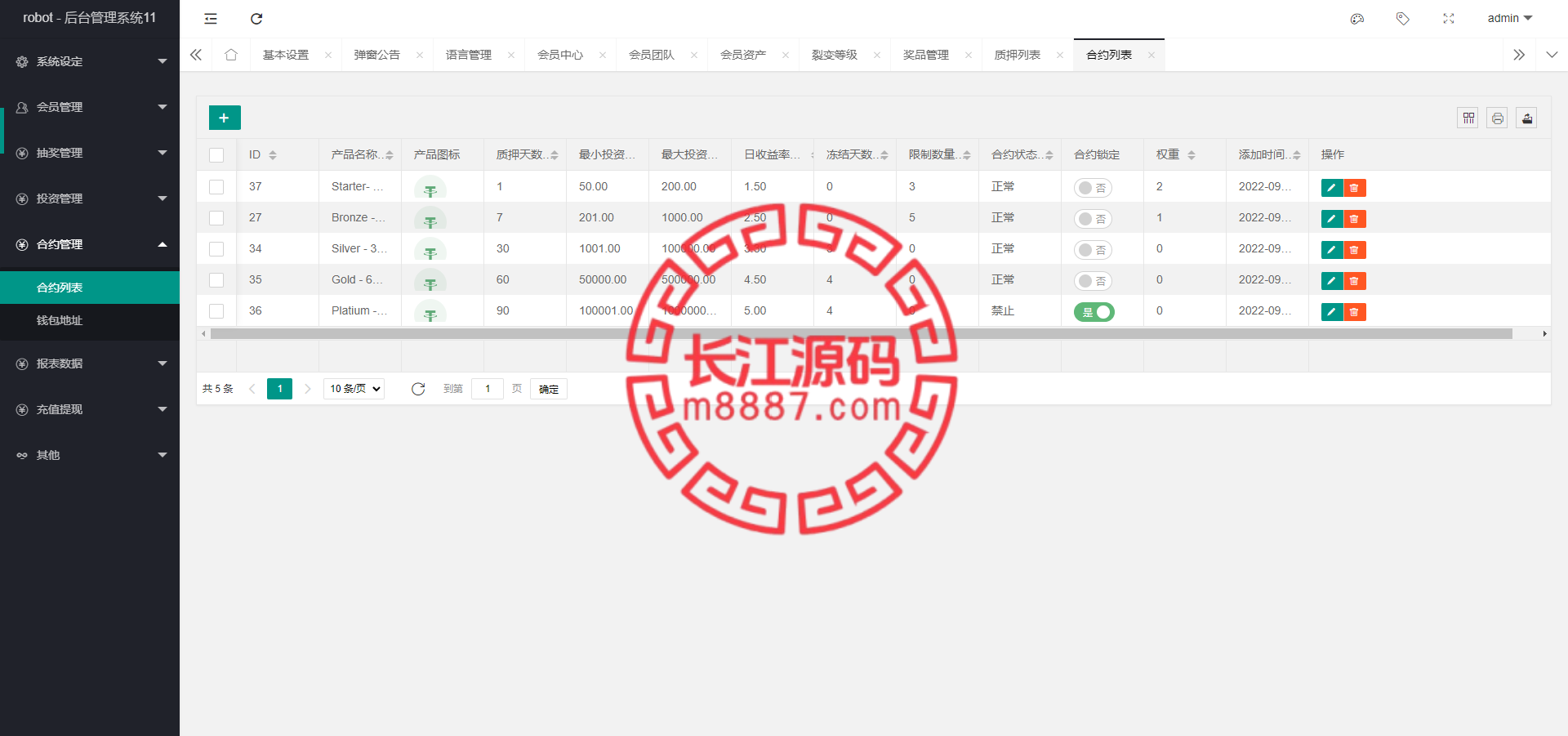Collapse 合约管理 sidebar menu
Viewport: 1568px width, 736px height.
(90, 244)
